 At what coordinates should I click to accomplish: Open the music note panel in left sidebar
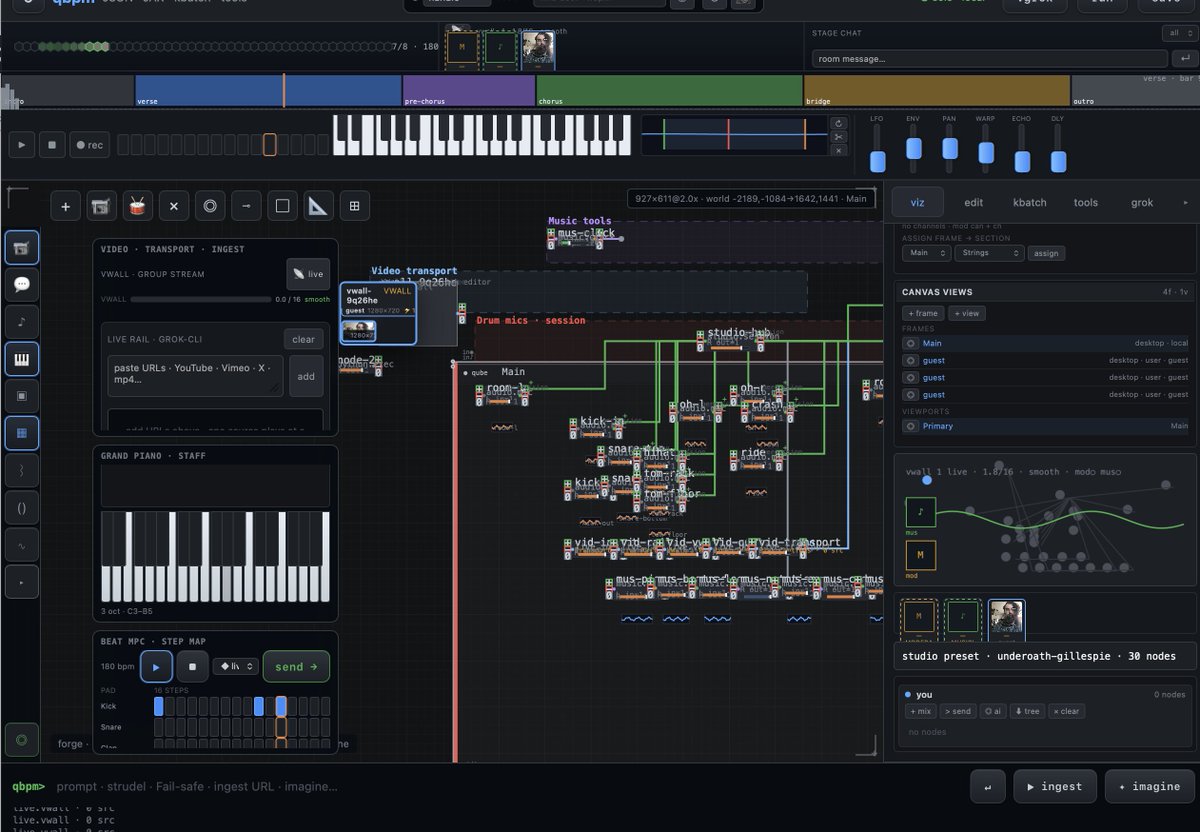pos(22,321)
